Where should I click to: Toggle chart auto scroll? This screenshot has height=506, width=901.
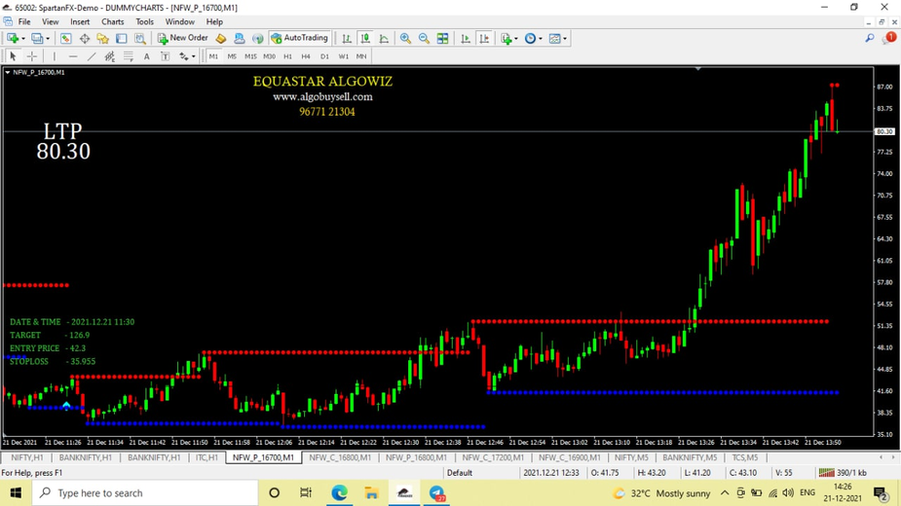(x=465, y=38)
